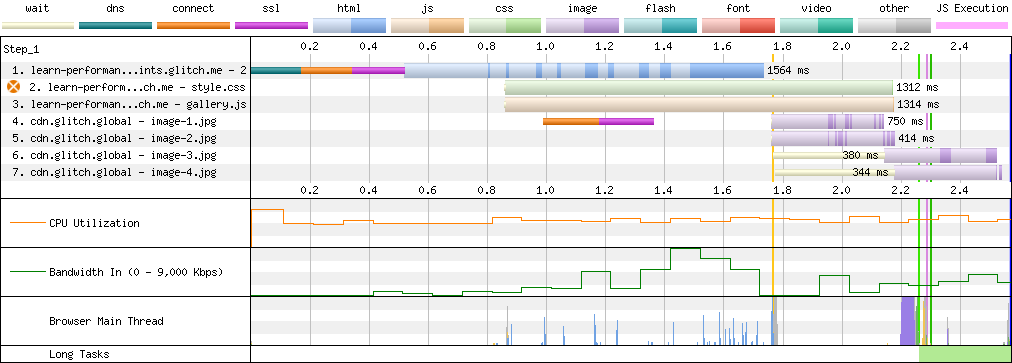Select request row 1 learn-performan...ints.glitch.me

point(129,70)
